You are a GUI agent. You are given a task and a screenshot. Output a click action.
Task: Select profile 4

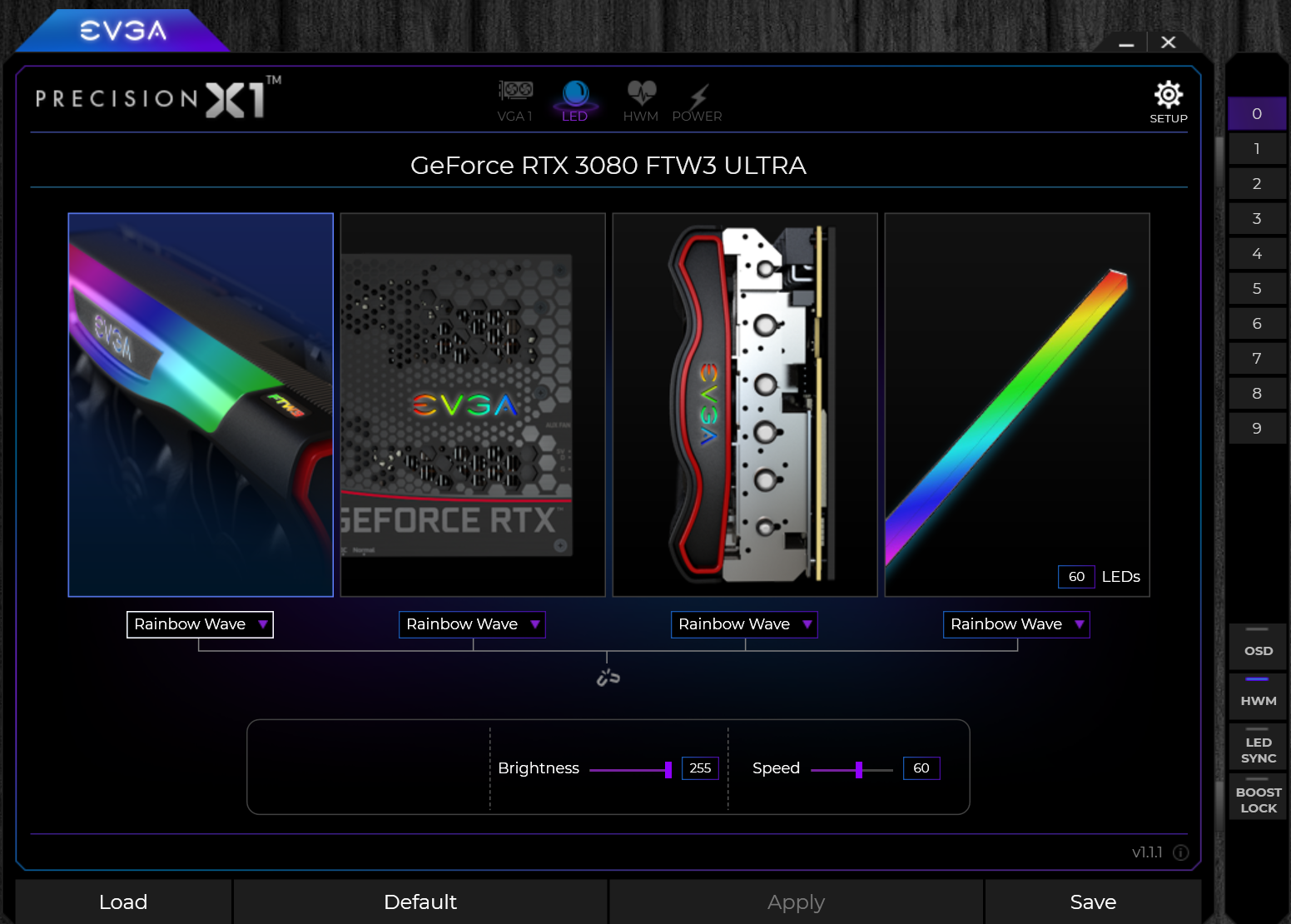tap(1257, 254)
